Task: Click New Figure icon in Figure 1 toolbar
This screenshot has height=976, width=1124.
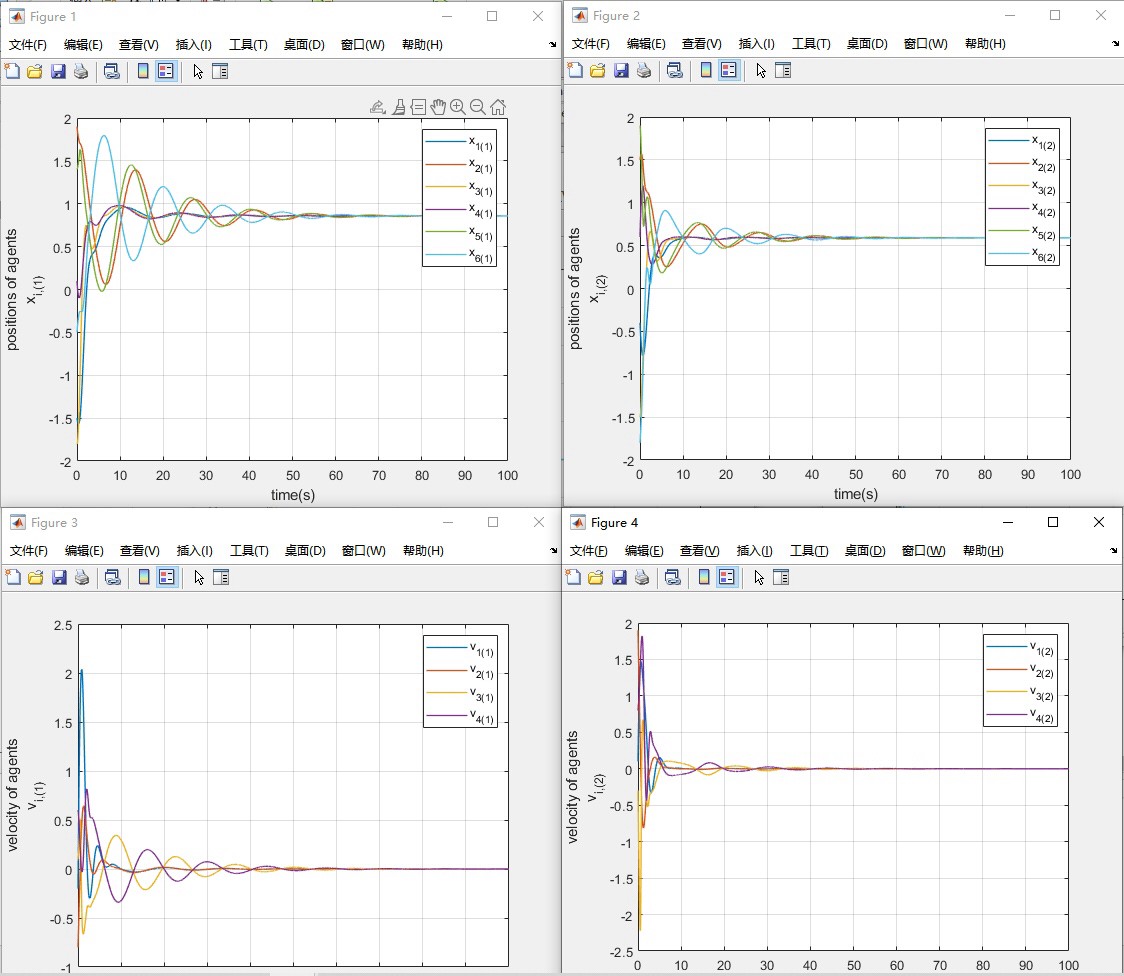Action: point(12,71)
